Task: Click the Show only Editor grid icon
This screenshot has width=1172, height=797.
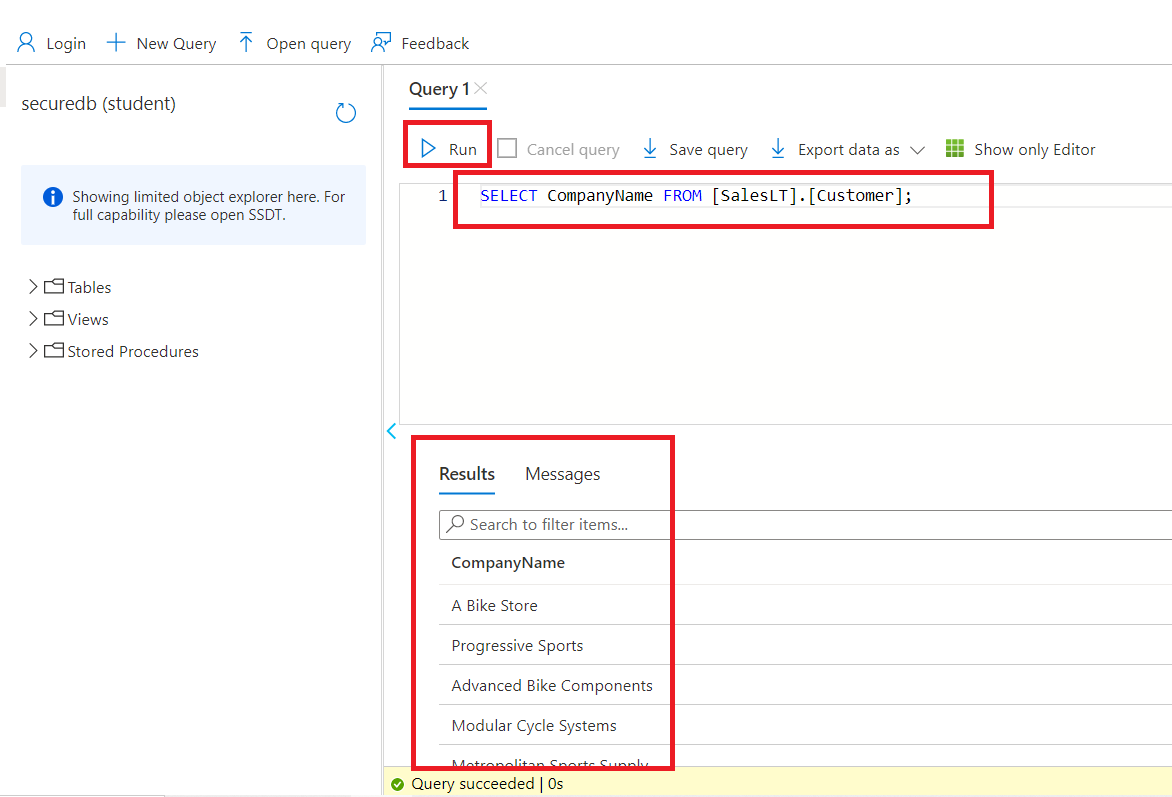Action: (x=955, y=149)
